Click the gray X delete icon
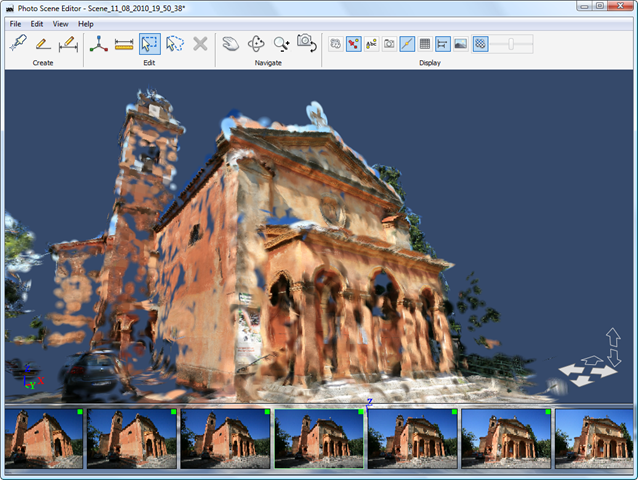Screen dimensions: 638x480 [x=200, y=43]
